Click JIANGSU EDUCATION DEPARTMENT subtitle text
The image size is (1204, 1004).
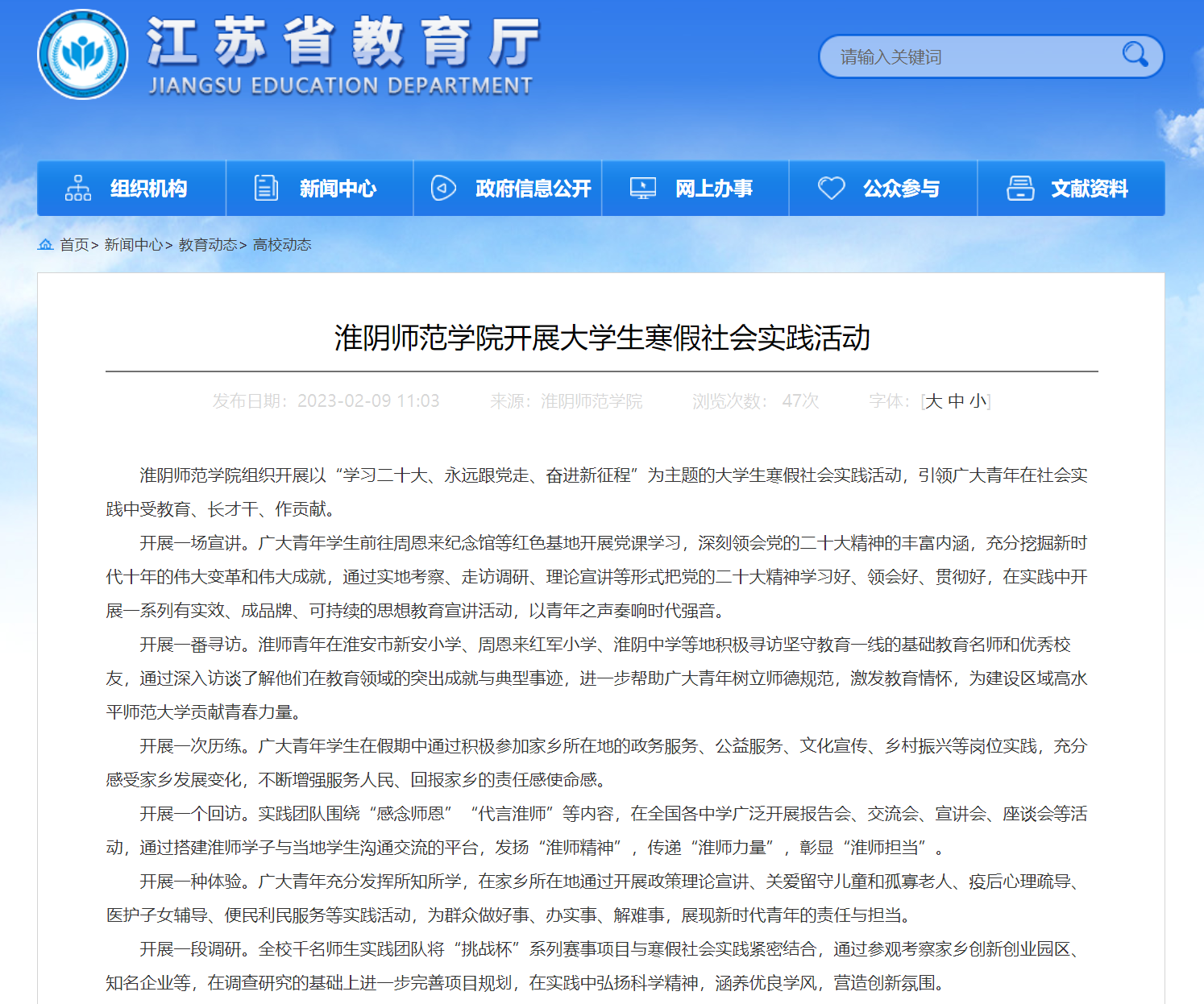coord(341,85)
